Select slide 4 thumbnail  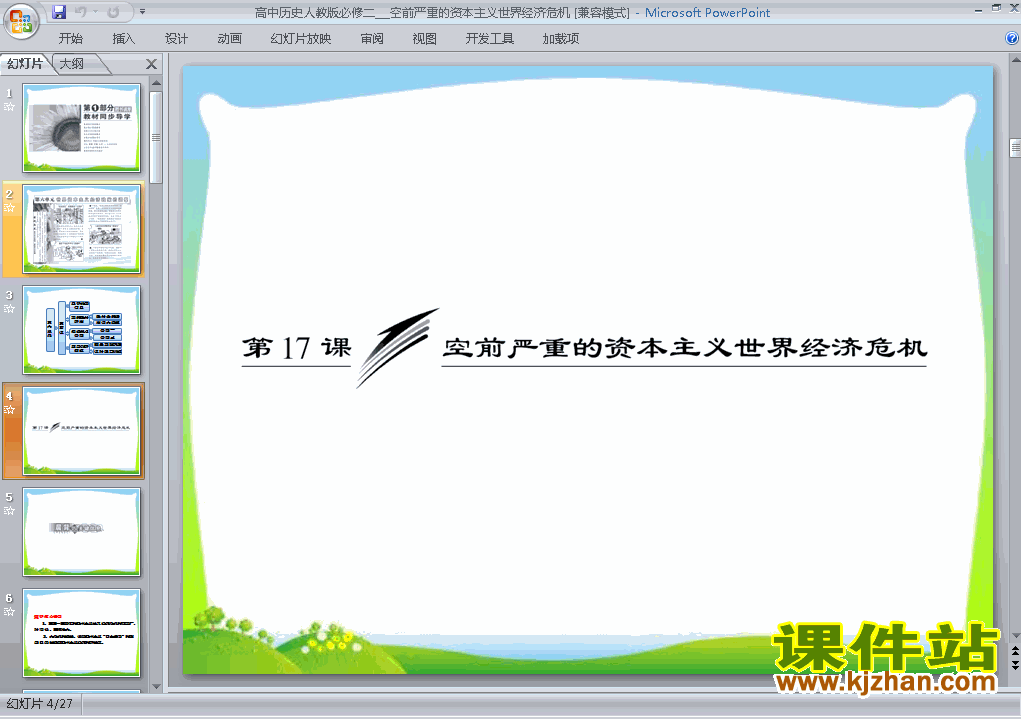tap(82, 430)
